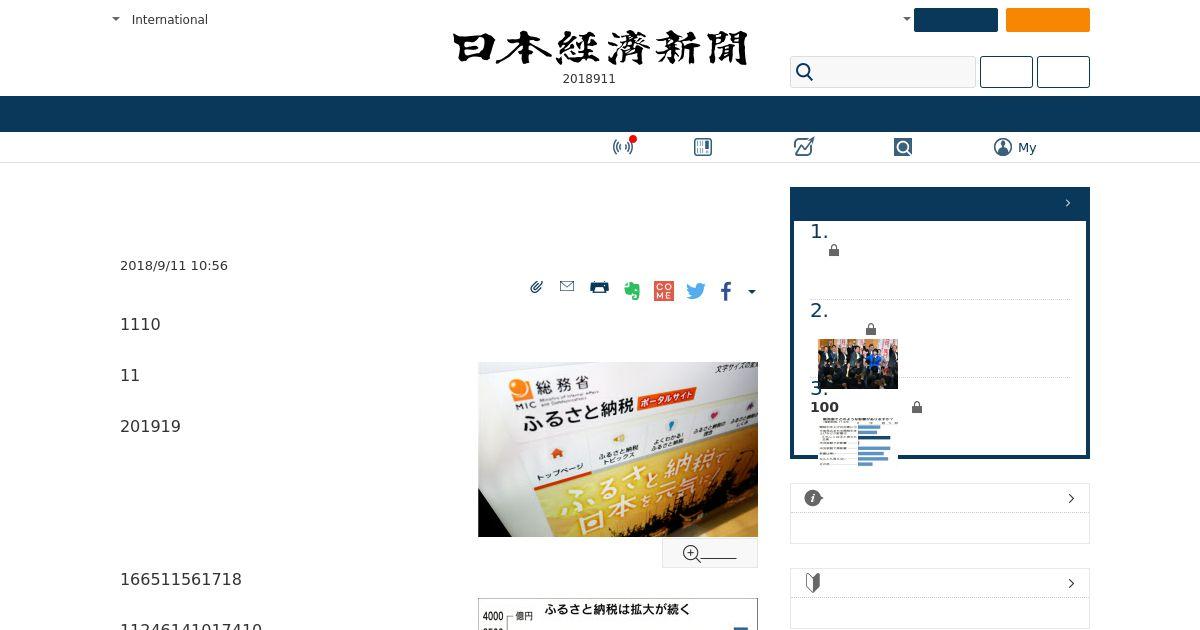Open the live broadcast signal icon
This screenshot has width=1200, height=630.
624,147
